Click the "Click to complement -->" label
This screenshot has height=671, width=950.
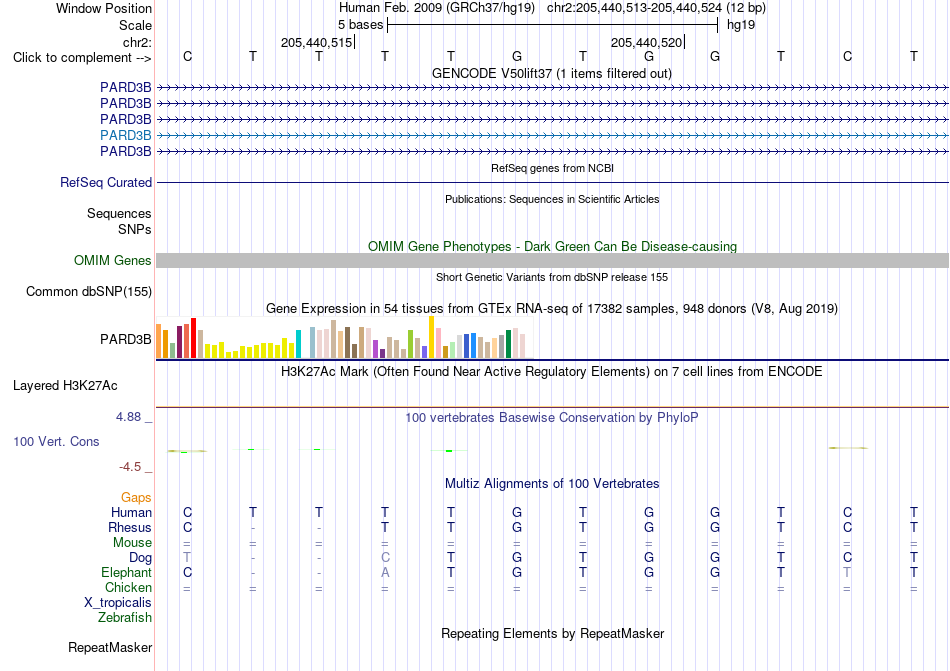click(82, 58)
